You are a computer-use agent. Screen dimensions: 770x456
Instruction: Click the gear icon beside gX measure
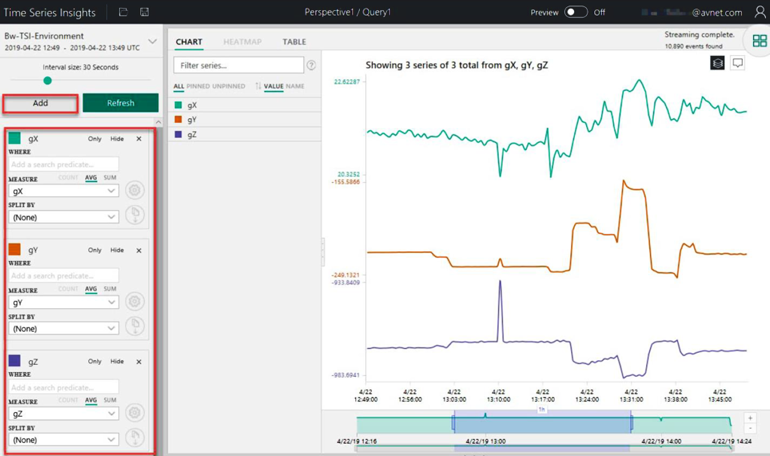tap(134, 190)
